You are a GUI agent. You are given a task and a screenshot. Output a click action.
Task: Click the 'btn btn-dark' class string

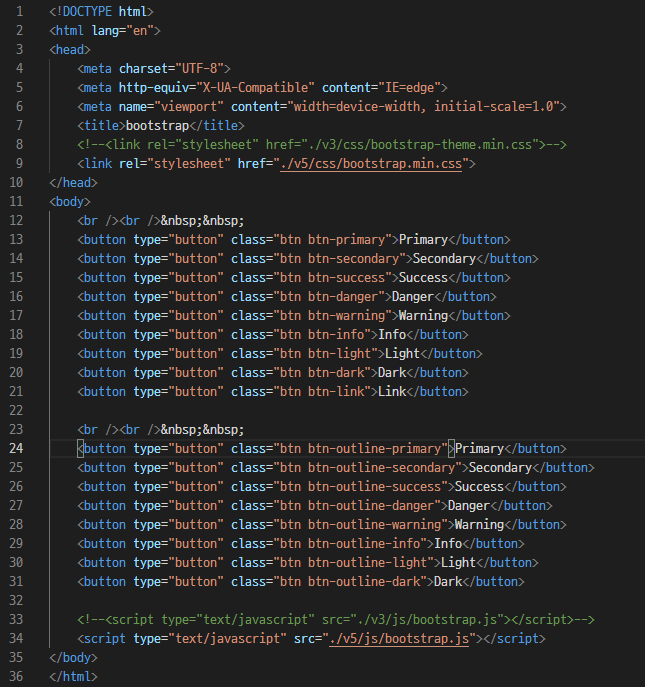(x=322, y=372)
